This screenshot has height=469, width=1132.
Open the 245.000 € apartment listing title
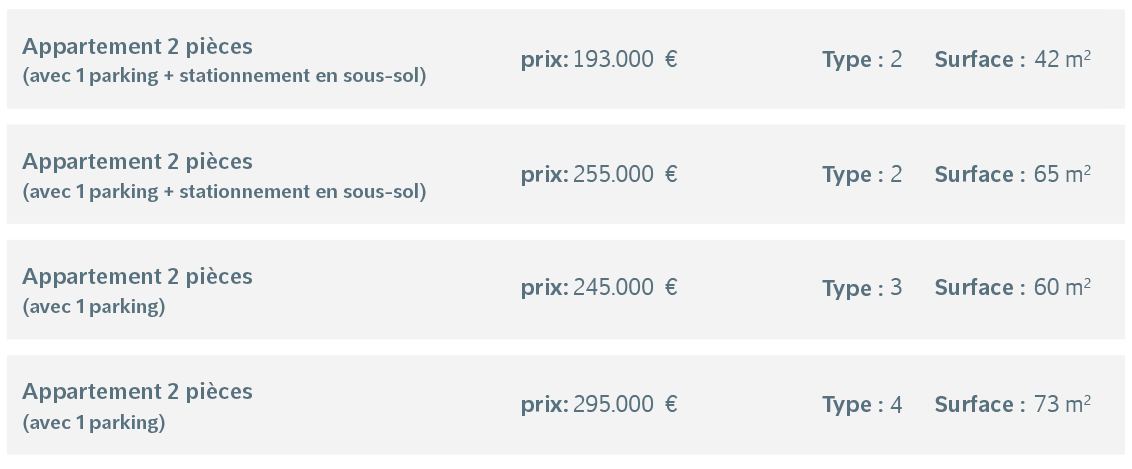(137, 276)
